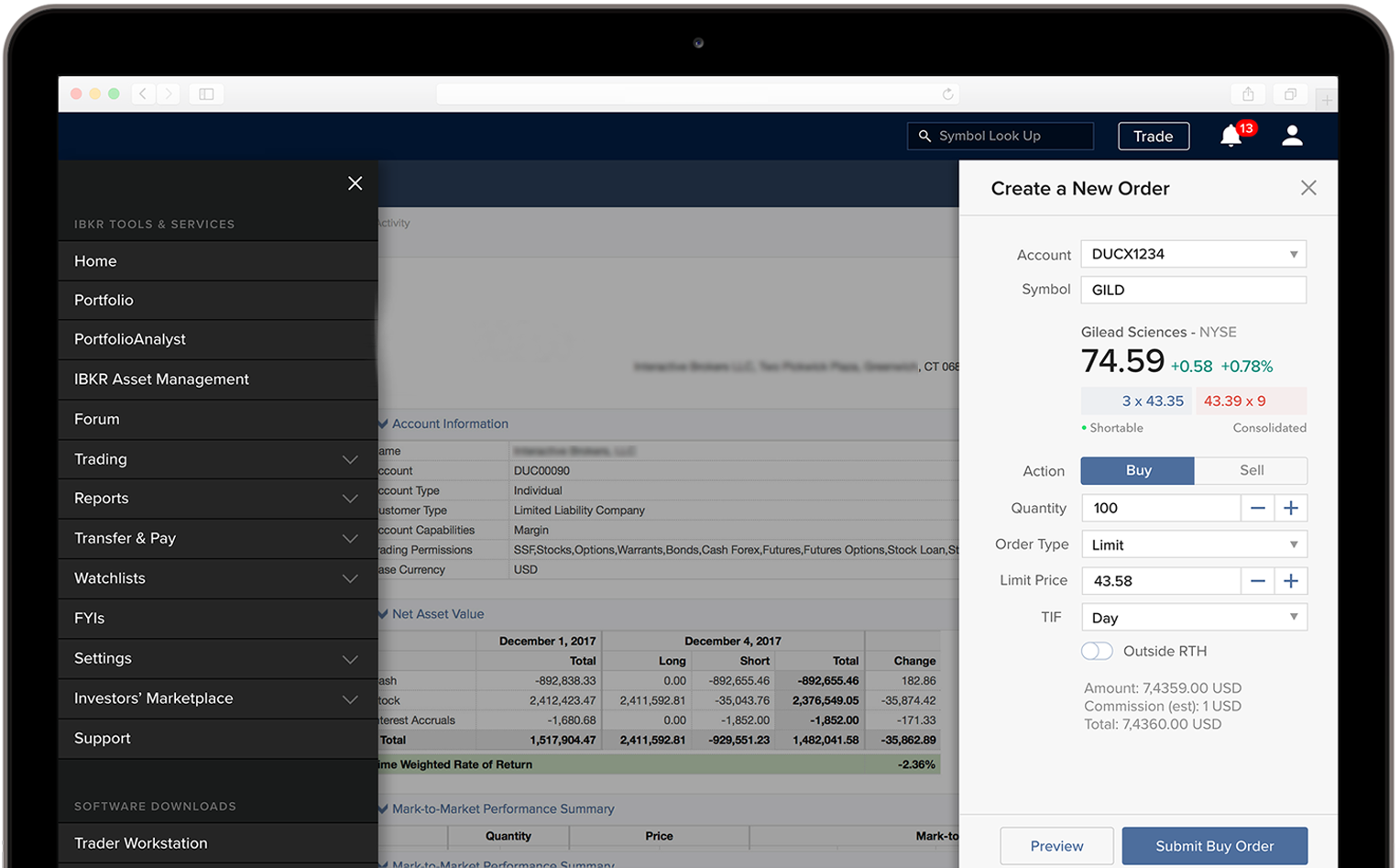Click the Symbol Look Up field
This screenshot has height=868, width=1400.
point(1001,136)
